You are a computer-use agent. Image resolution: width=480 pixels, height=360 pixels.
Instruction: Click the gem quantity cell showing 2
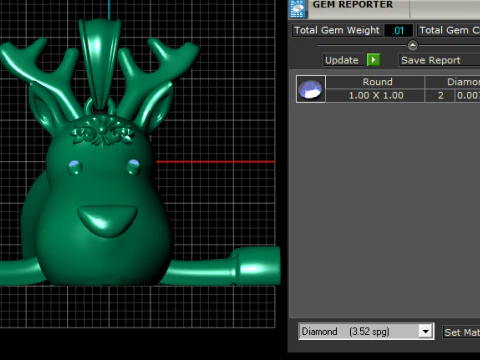pos(440,96)
